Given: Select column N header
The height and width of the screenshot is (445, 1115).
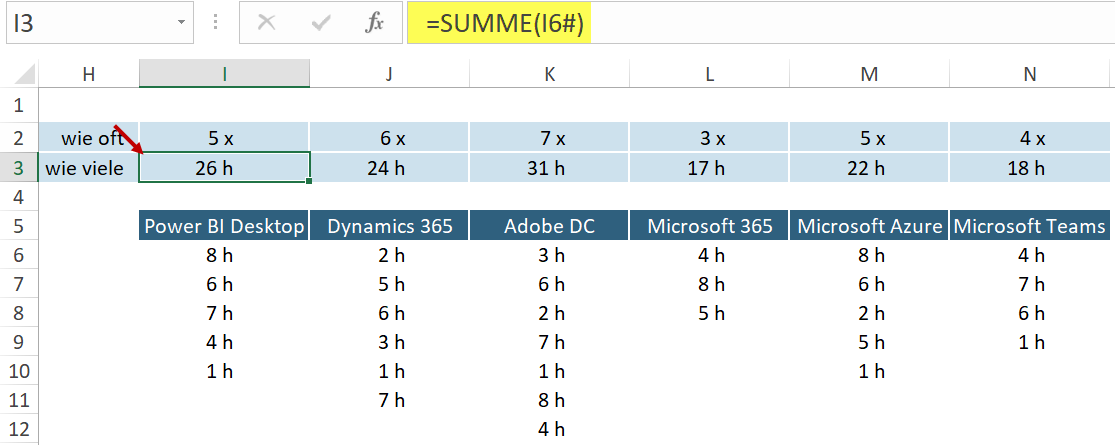Looking at the screenshot, I should [x=1030, y=74].
